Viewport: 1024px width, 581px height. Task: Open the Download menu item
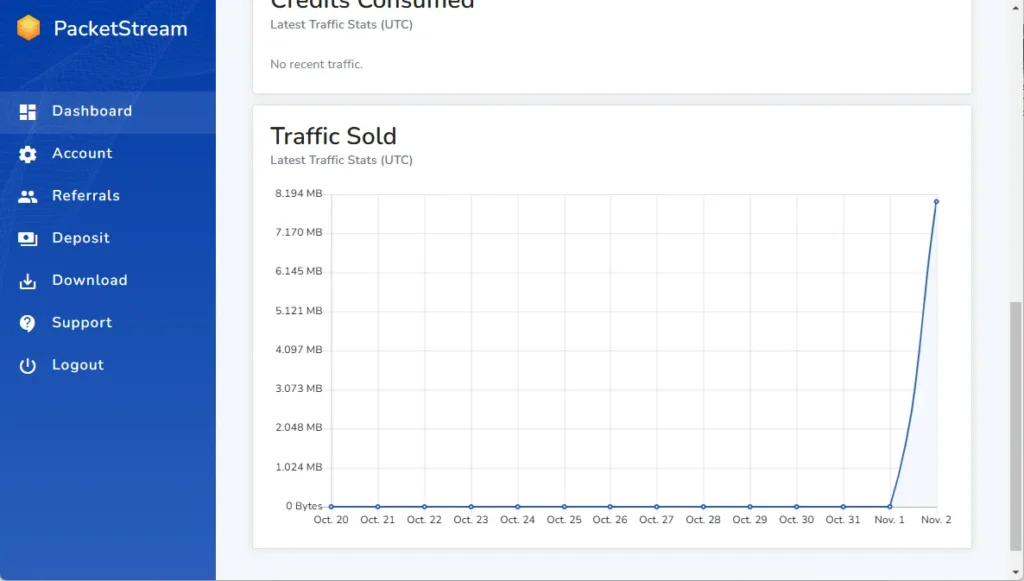pyautogui.click(x=108, y=281)
